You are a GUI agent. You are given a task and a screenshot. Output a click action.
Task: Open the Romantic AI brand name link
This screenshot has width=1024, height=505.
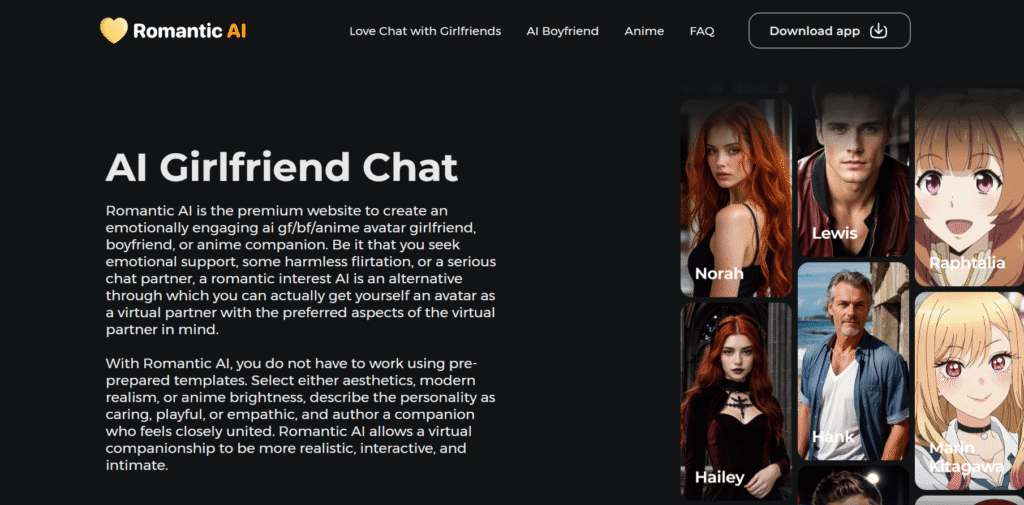(189, 31)
